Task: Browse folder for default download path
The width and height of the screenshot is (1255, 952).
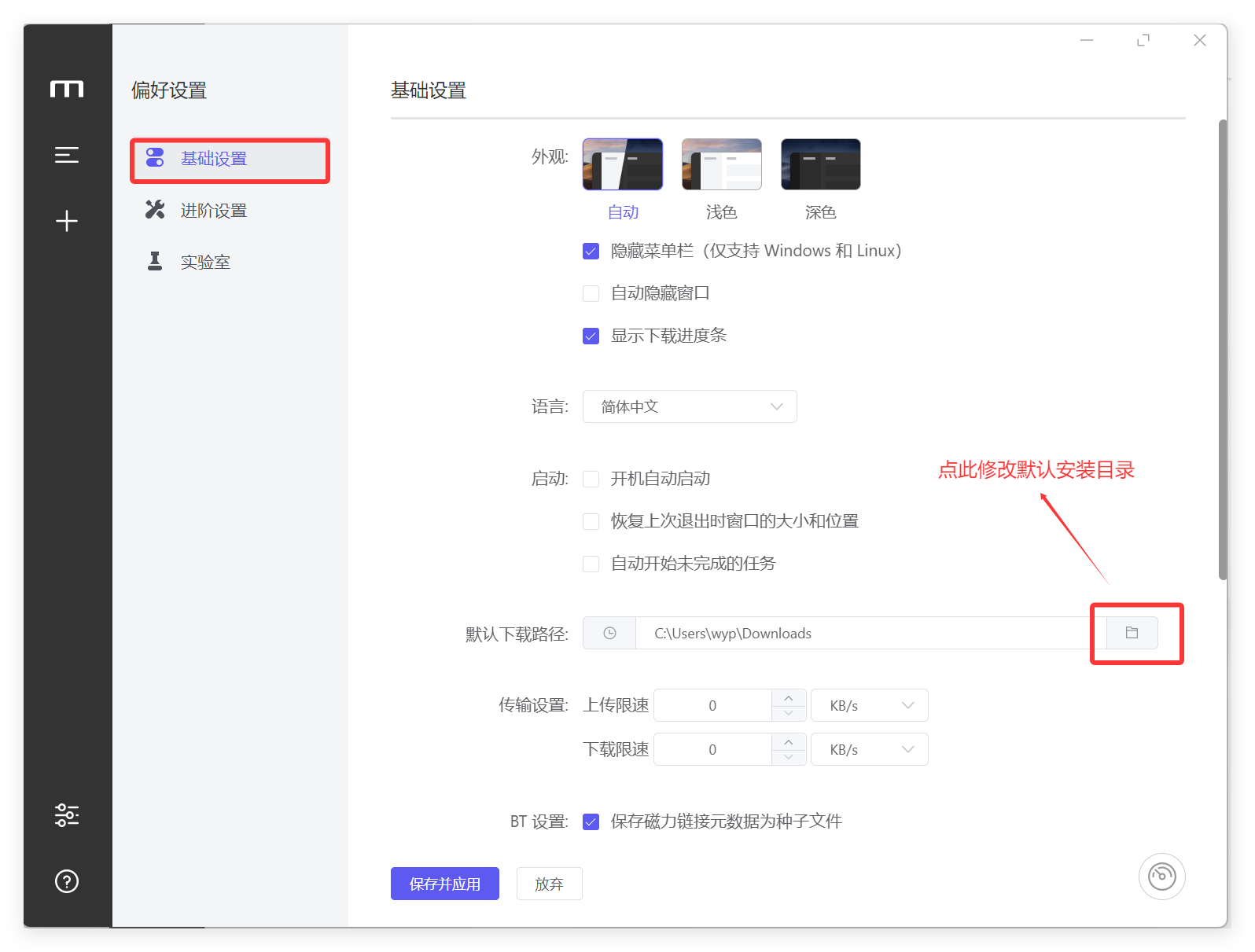Action: coord(1132,633)
